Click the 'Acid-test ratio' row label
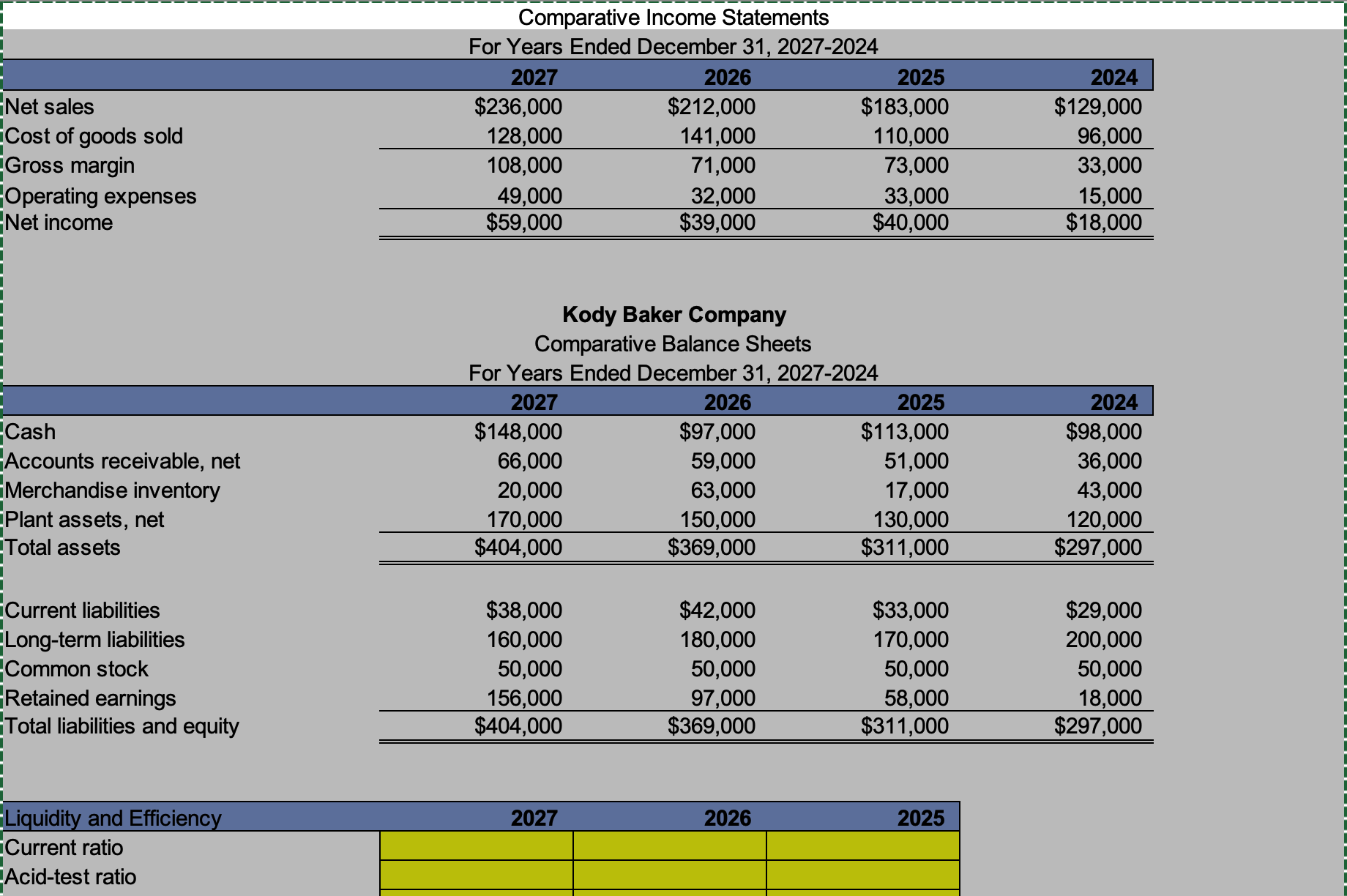Screen dimensions: 1347x896 (x=70, y=877)
